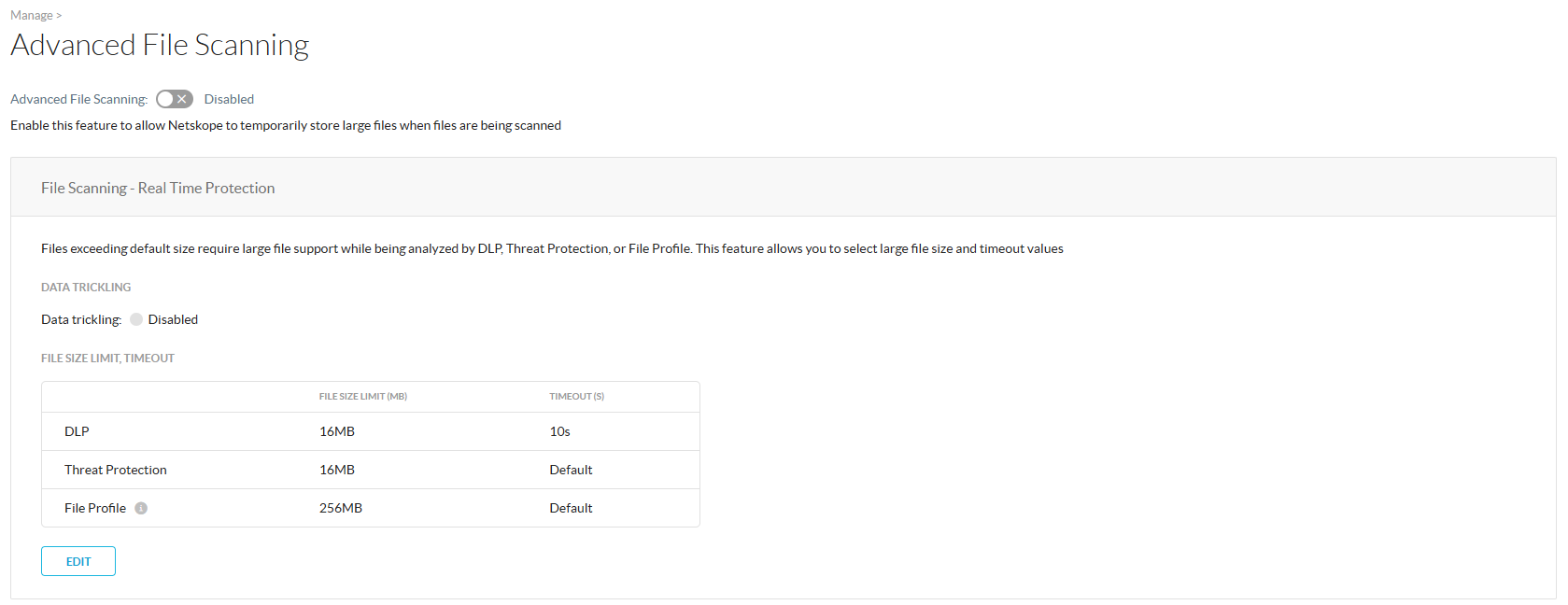The height and width of the screenshot is (605, 1568).
Task: Click the Threat Protection Default timeout
Action: [x=571, y=470]
